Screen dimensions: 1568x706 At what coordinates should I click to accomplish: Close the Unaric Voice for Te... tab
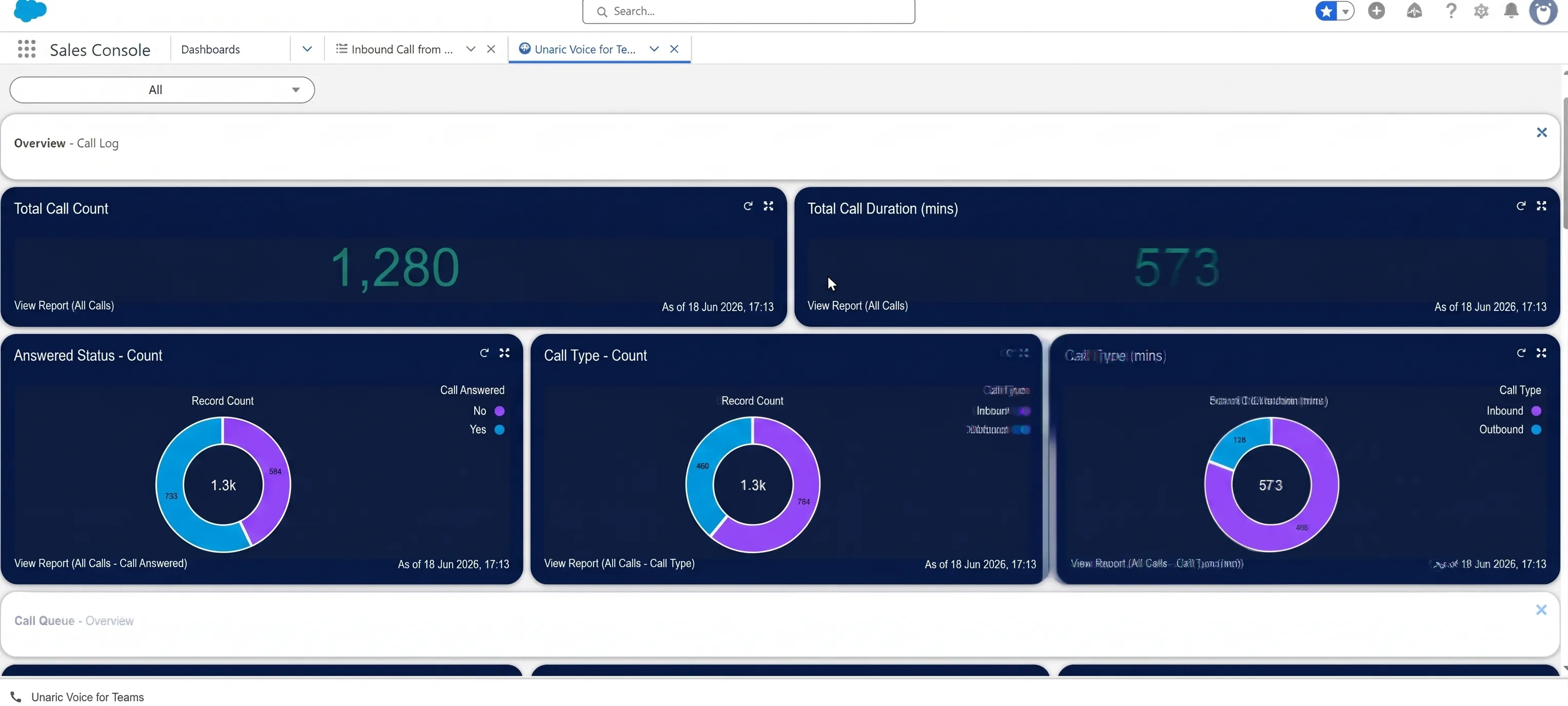point(674,49)
